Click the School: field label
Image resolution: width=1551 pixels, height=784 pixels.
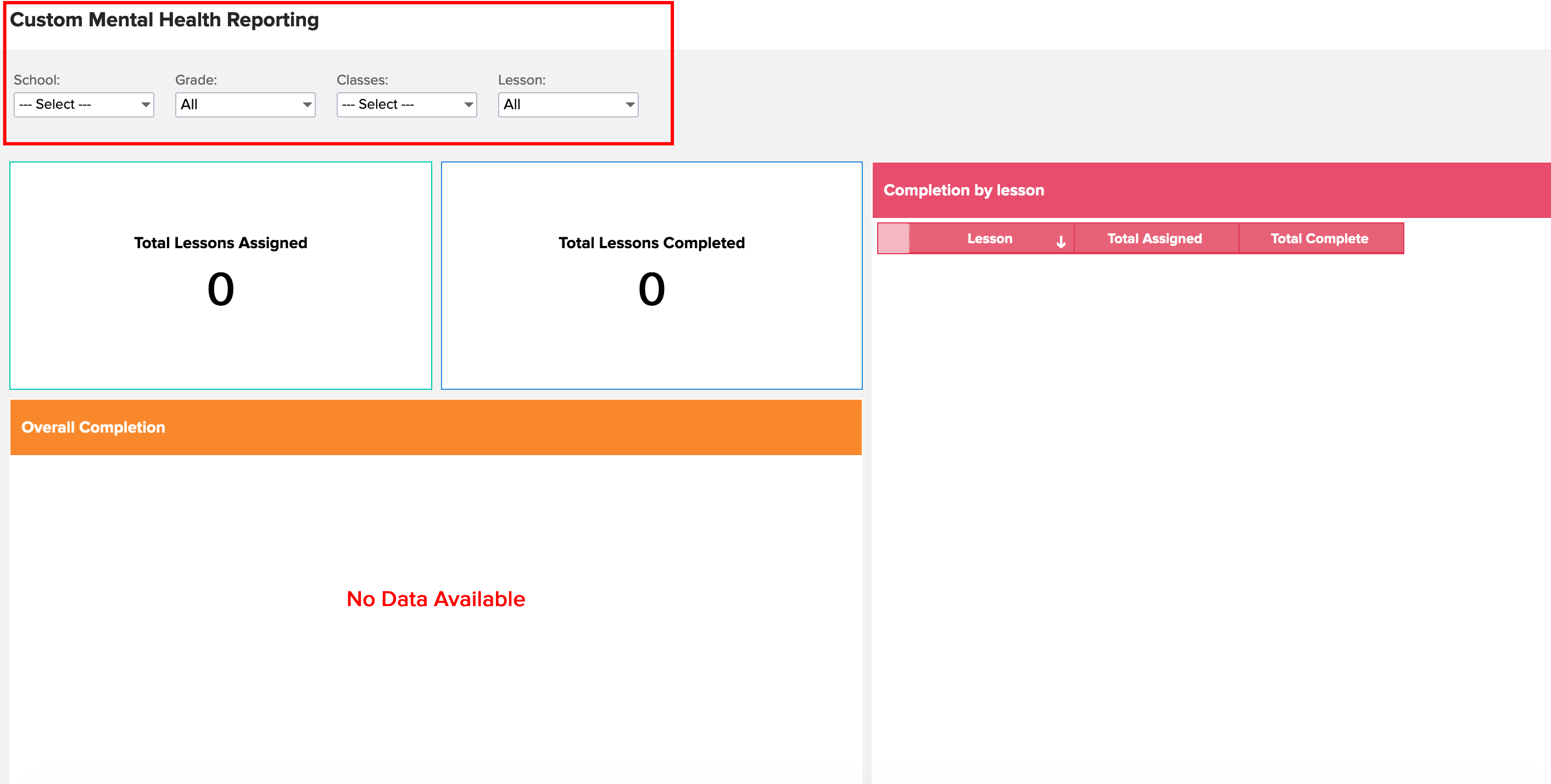37,80
